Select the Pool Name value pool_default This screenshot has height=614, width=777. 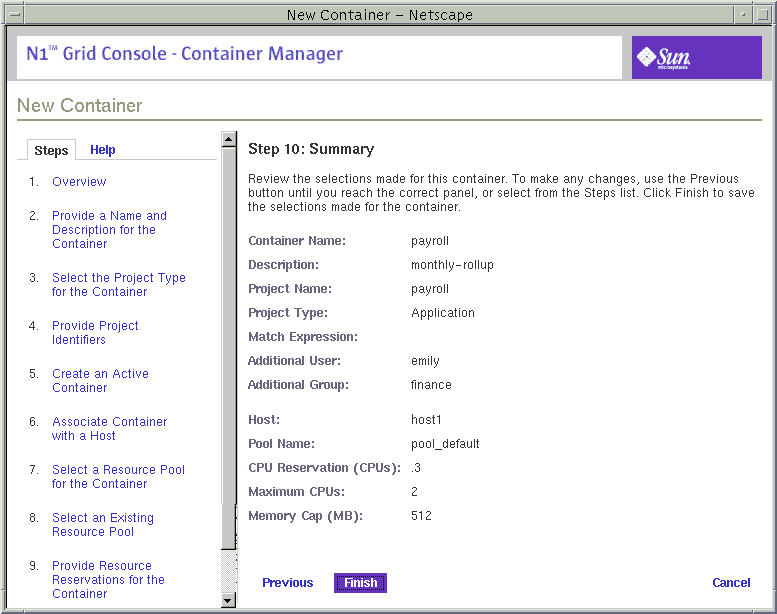click(x=445, y=444)
